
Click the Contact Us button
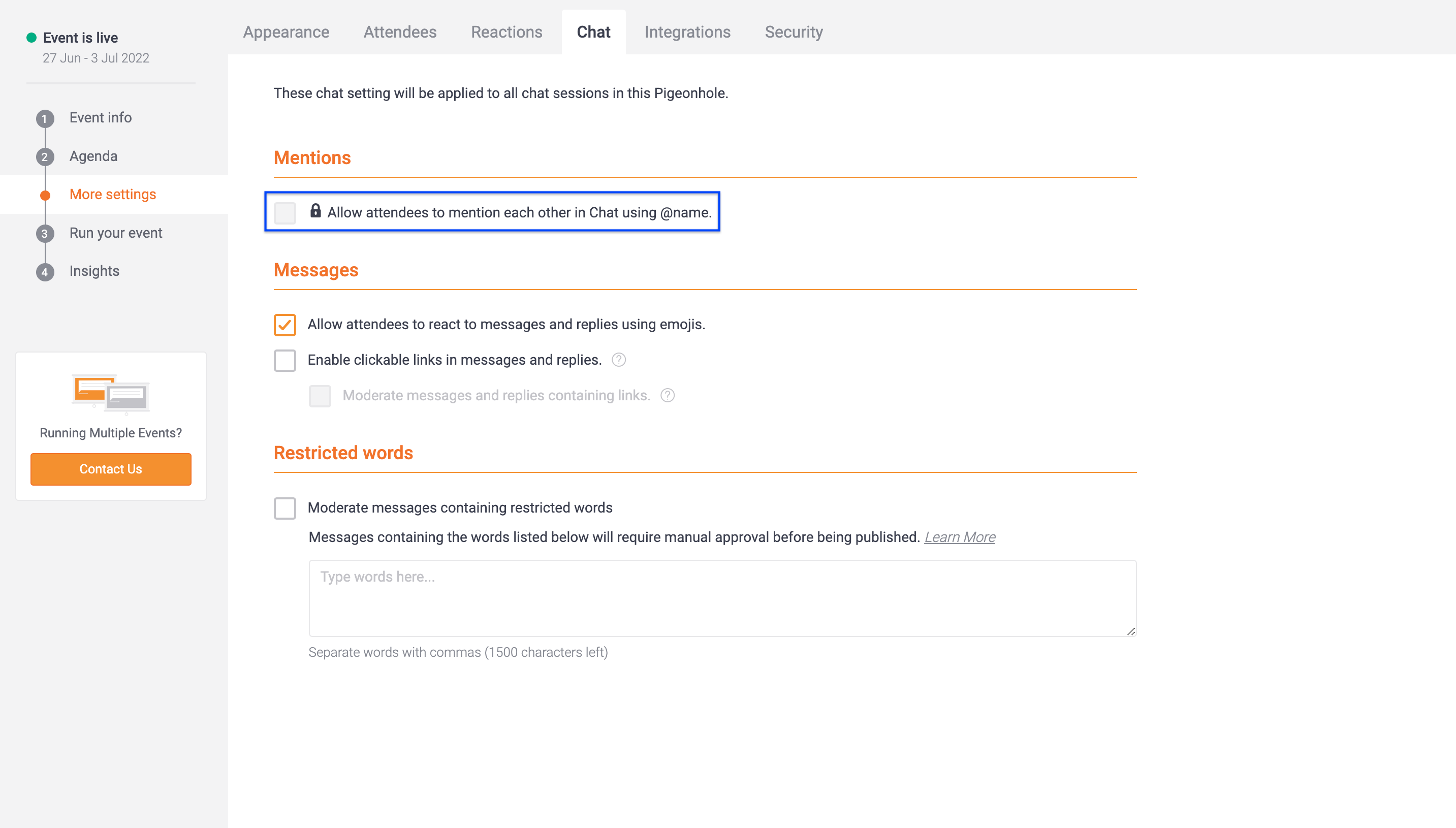[111, 469]
